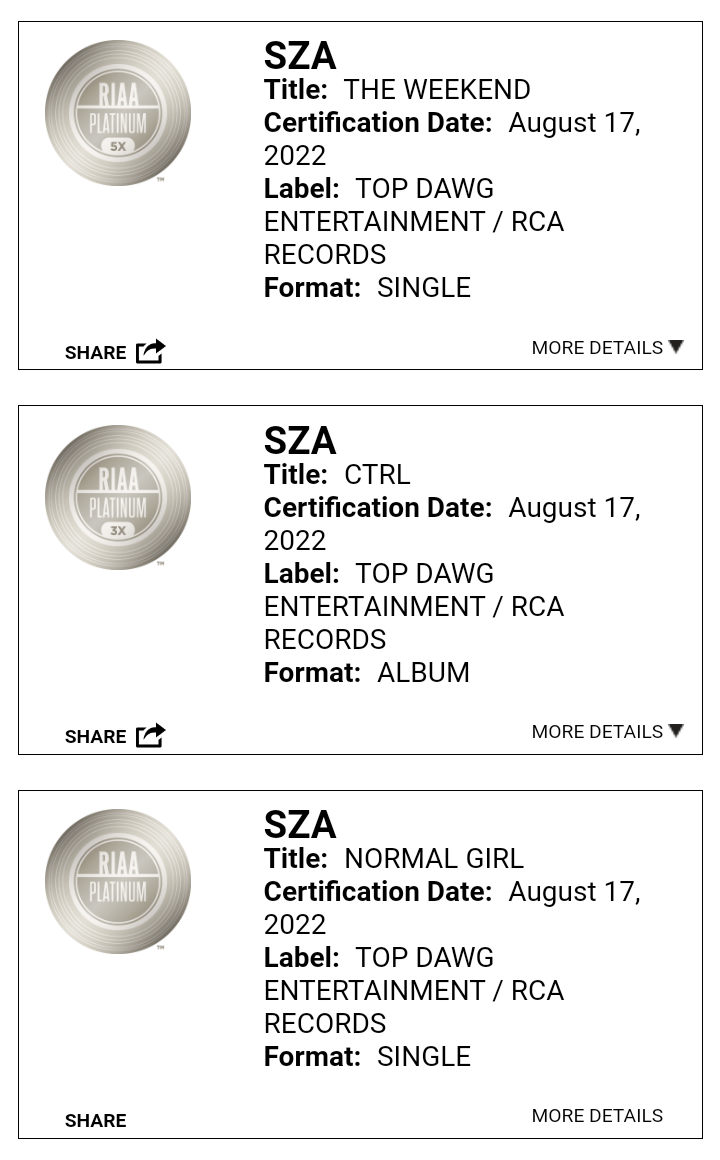The width and height of the screenshot is (720, 1160).
Task: Click SZA artist name above NORMAL GIRL
Action: [x=300, y=824]
